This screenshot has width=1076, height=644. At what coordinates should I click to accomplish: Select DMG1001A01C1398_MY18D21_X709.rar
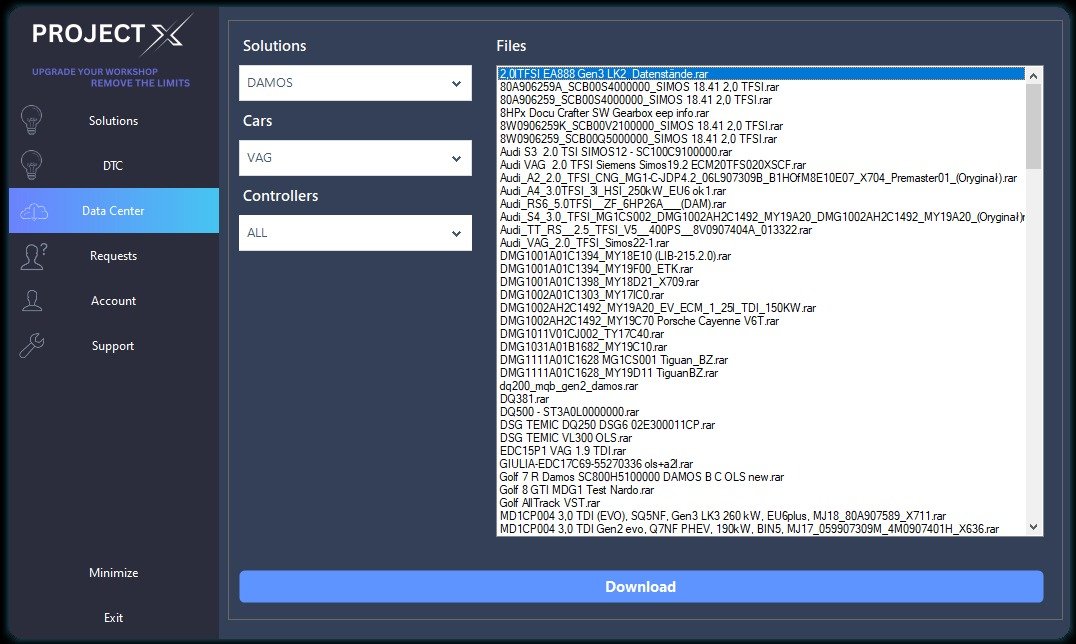[x=761, y=282]
